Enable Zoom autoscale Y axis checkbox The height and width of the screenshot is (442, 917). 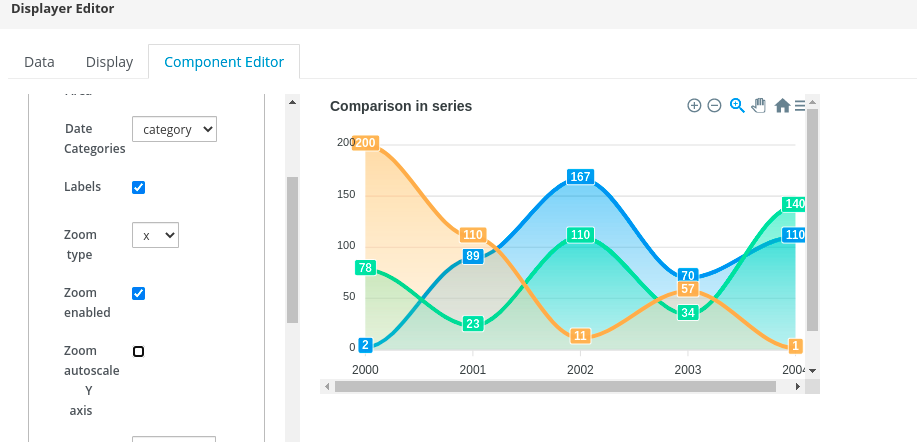pyautogui.click(x=139, y=351)
